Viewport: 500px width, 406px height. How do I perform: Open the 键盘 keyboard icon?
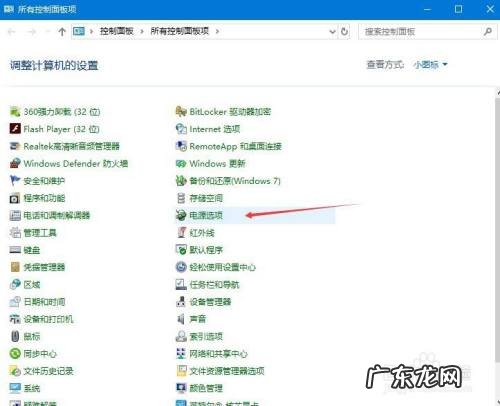pyautogui.click(x=15, y=250)
